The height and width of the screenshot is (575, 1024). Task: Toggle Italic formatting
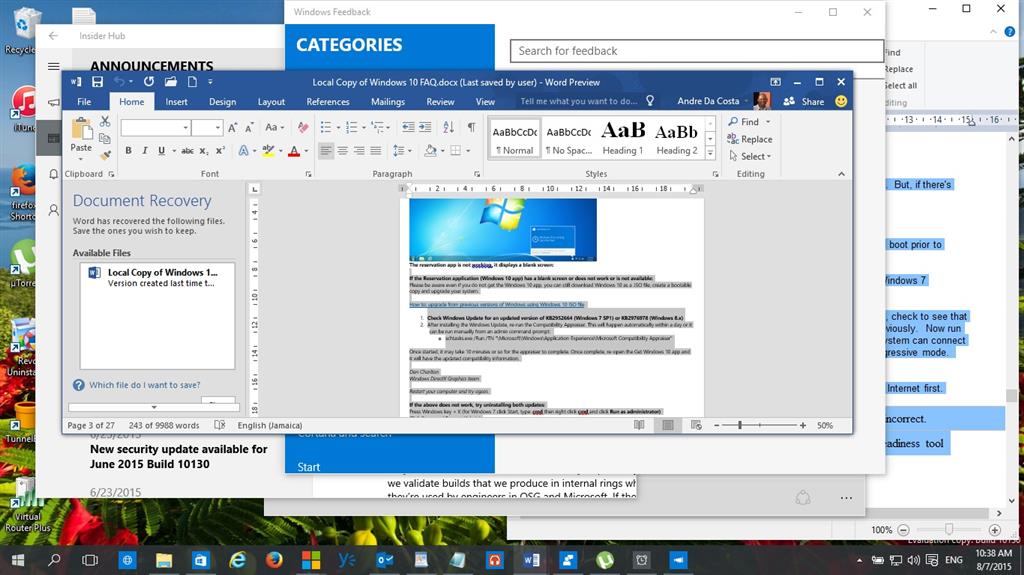point(145,151)
